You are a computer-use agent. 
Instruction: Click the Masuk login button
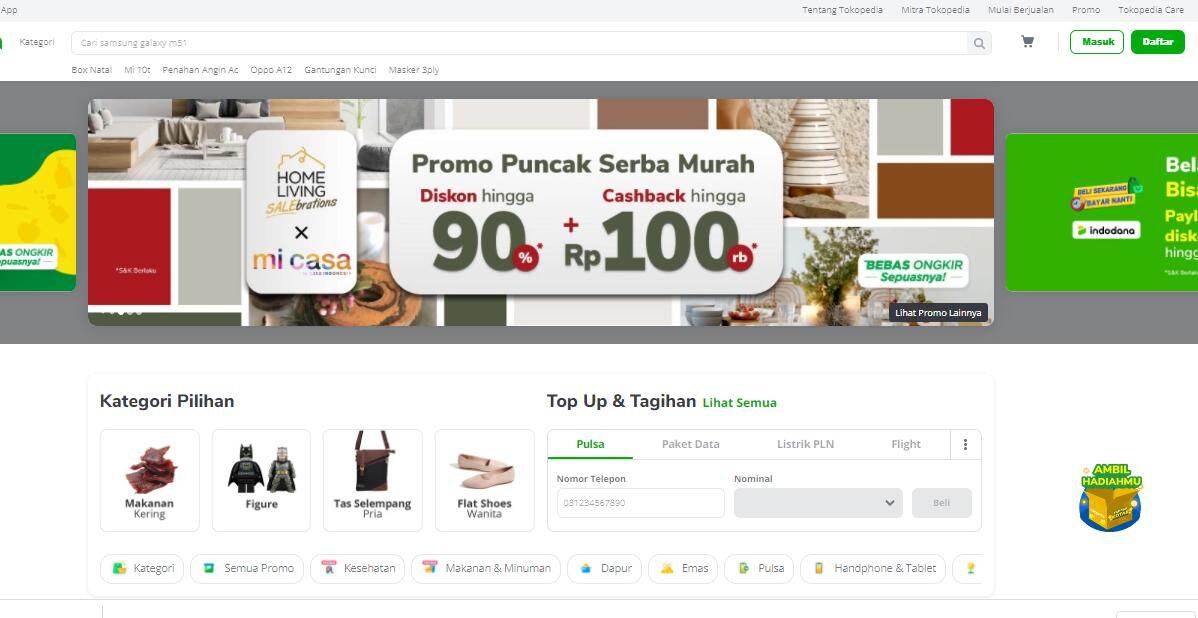pyautogui.click(x=1097, y=42)
